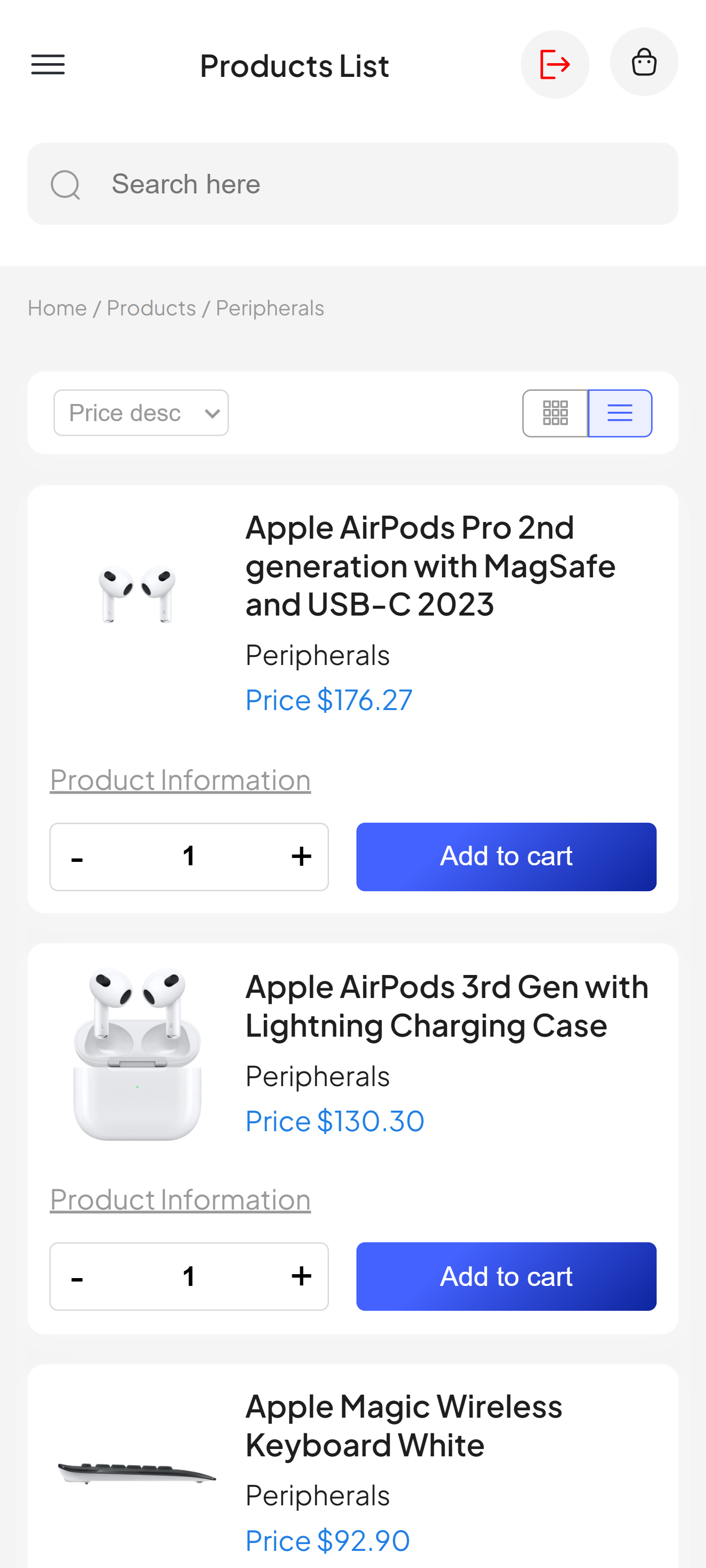Add AirPods Pro 2nd generation to cart
The image size is (706, 1568).
point(506,856)
